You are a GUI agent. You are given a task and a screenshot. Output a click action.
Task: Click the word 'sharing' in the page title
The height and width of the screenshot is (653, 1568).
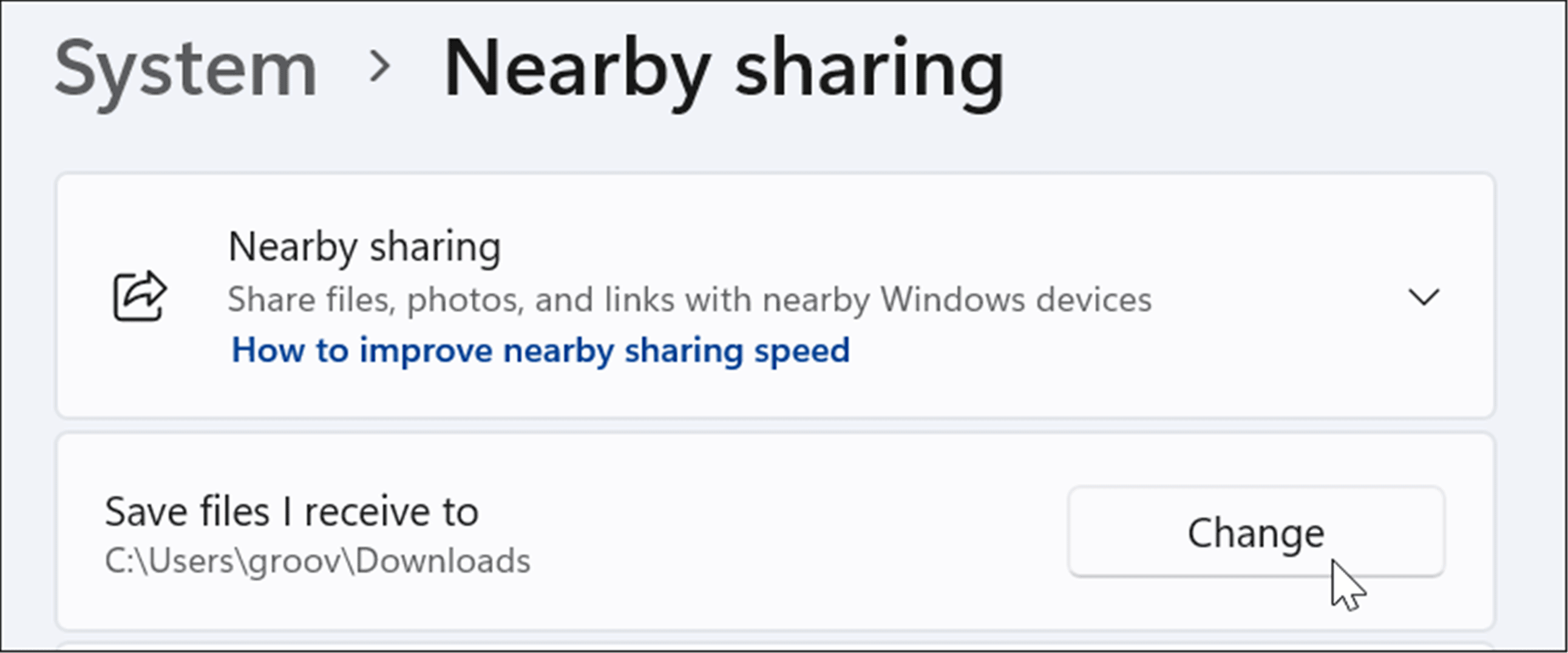pyautogui.click(x=869, y=68)
